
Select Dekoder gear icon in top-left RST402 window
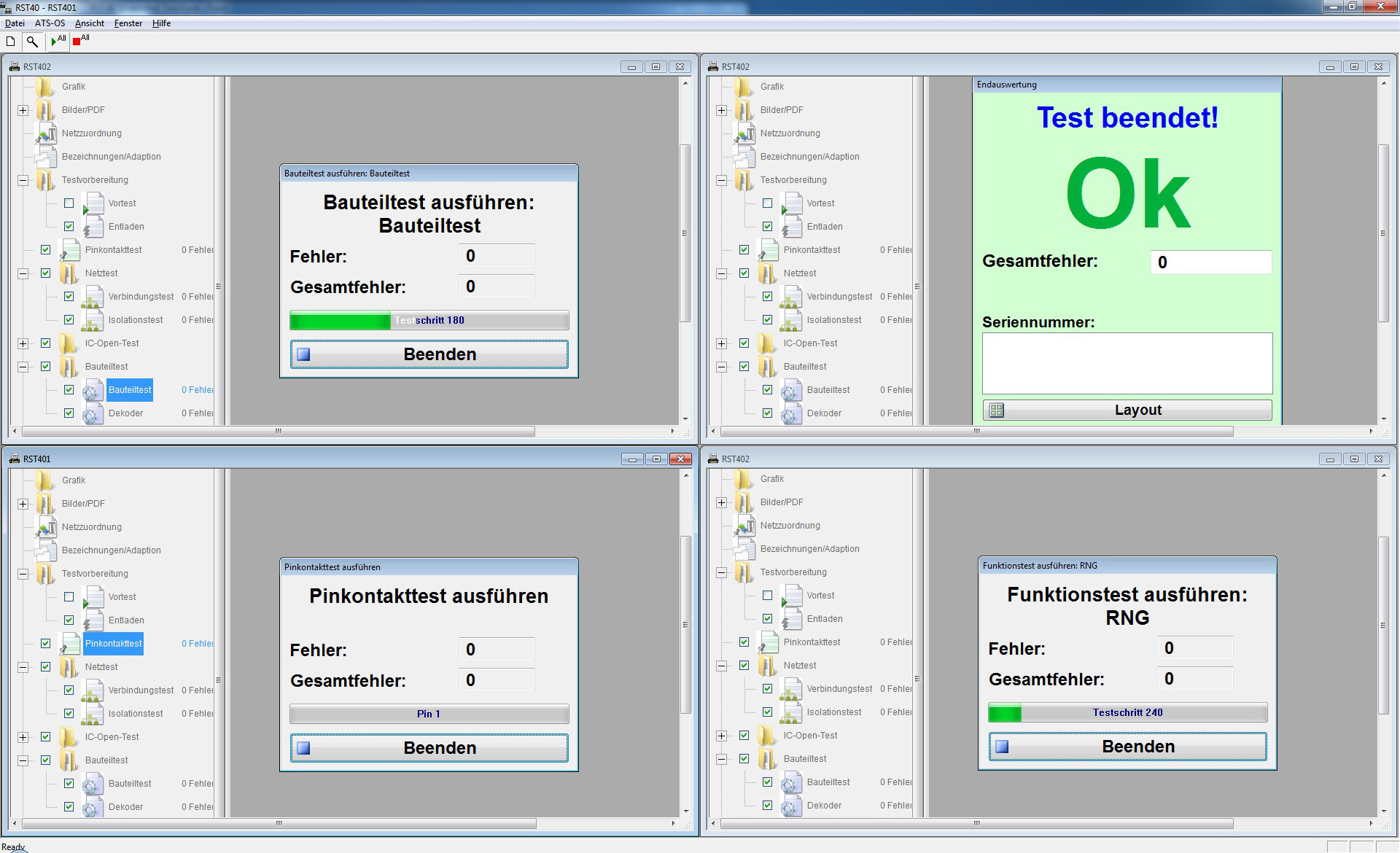[93, 413]
